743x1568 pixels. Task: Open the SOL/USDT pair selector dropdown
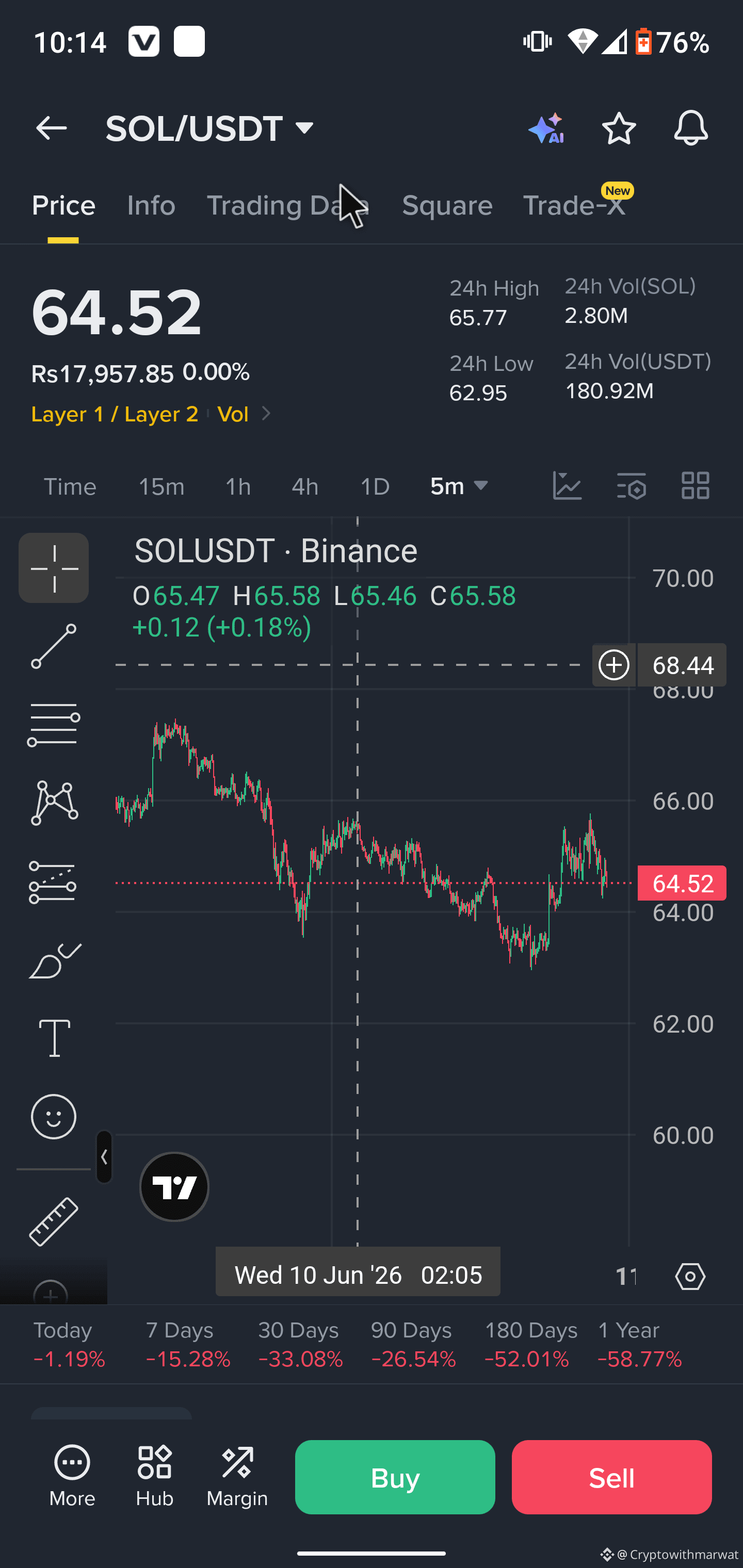[210, 128]
